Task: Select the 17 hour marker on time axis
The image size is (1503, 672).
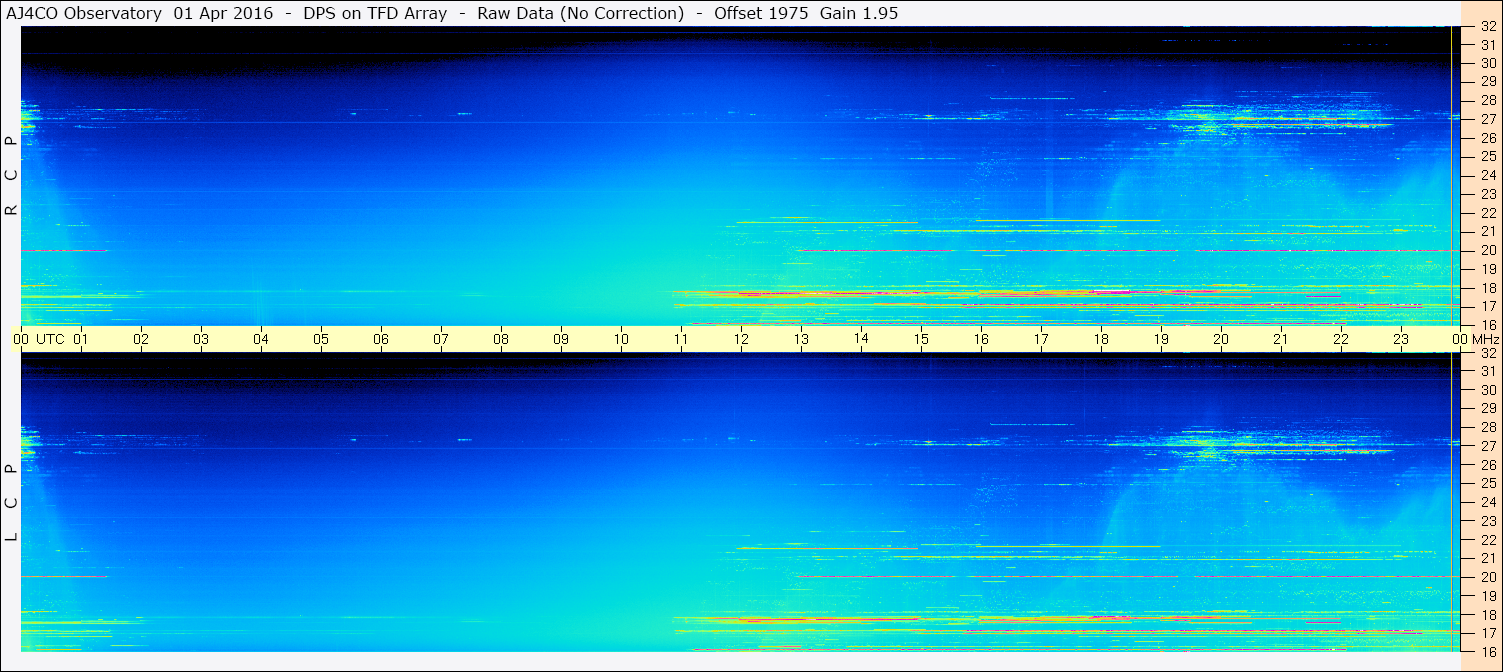Action: tap(1041, 339)
